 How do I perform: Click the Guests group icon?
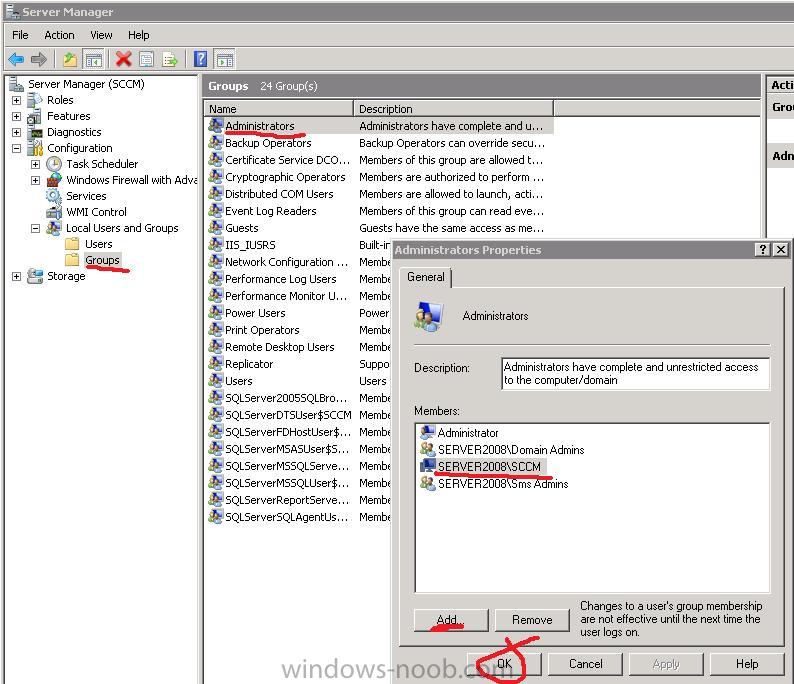[216, 227]
